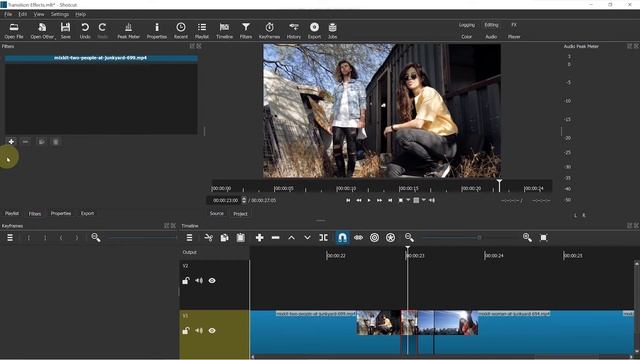This screenshot has width=640, height=360.
Task: Show the Playlist panel from toolbar
Action: 202,31
